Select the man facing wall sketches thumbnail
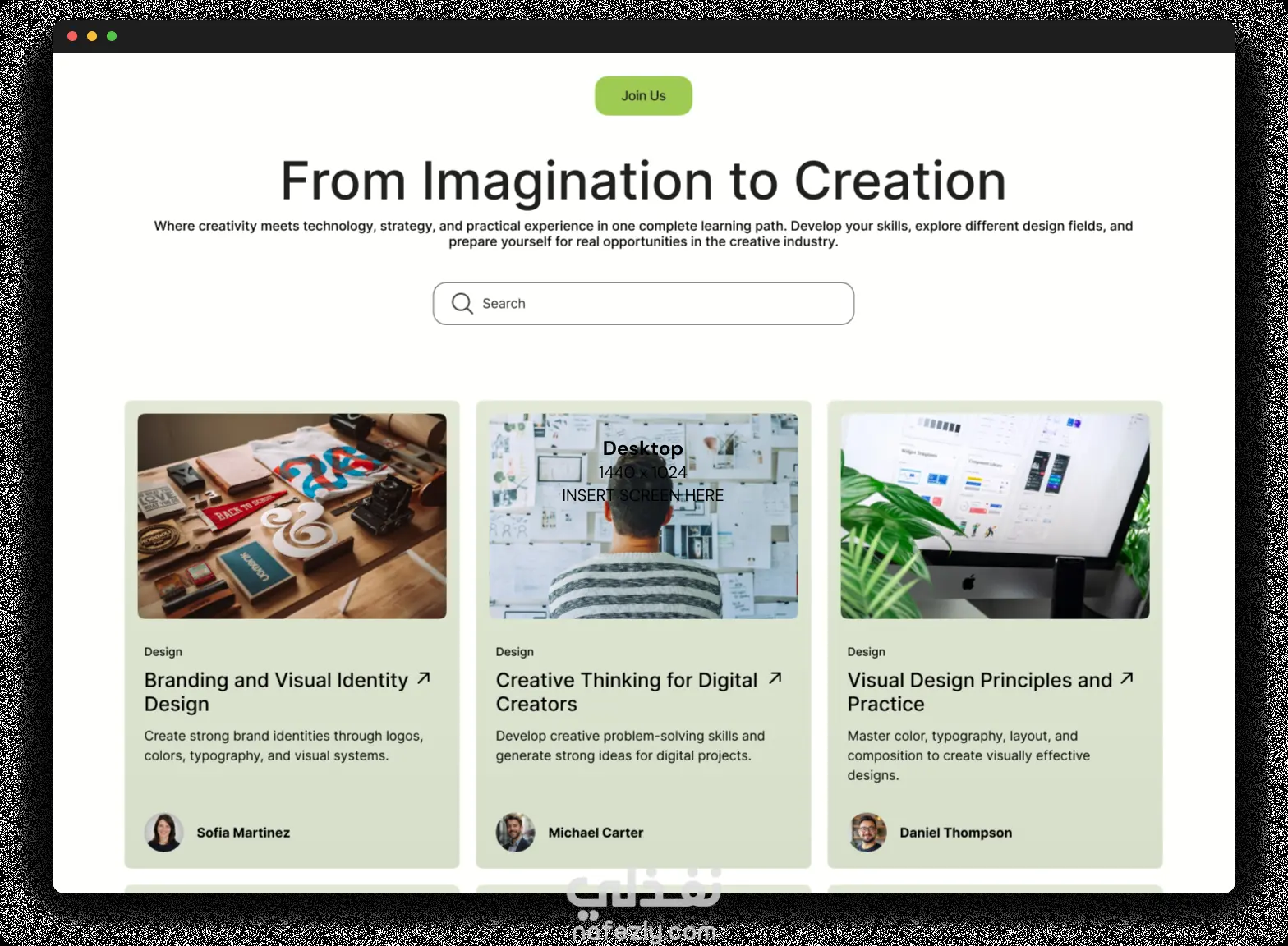The image size is (1288, 946). tap(643, 516)
